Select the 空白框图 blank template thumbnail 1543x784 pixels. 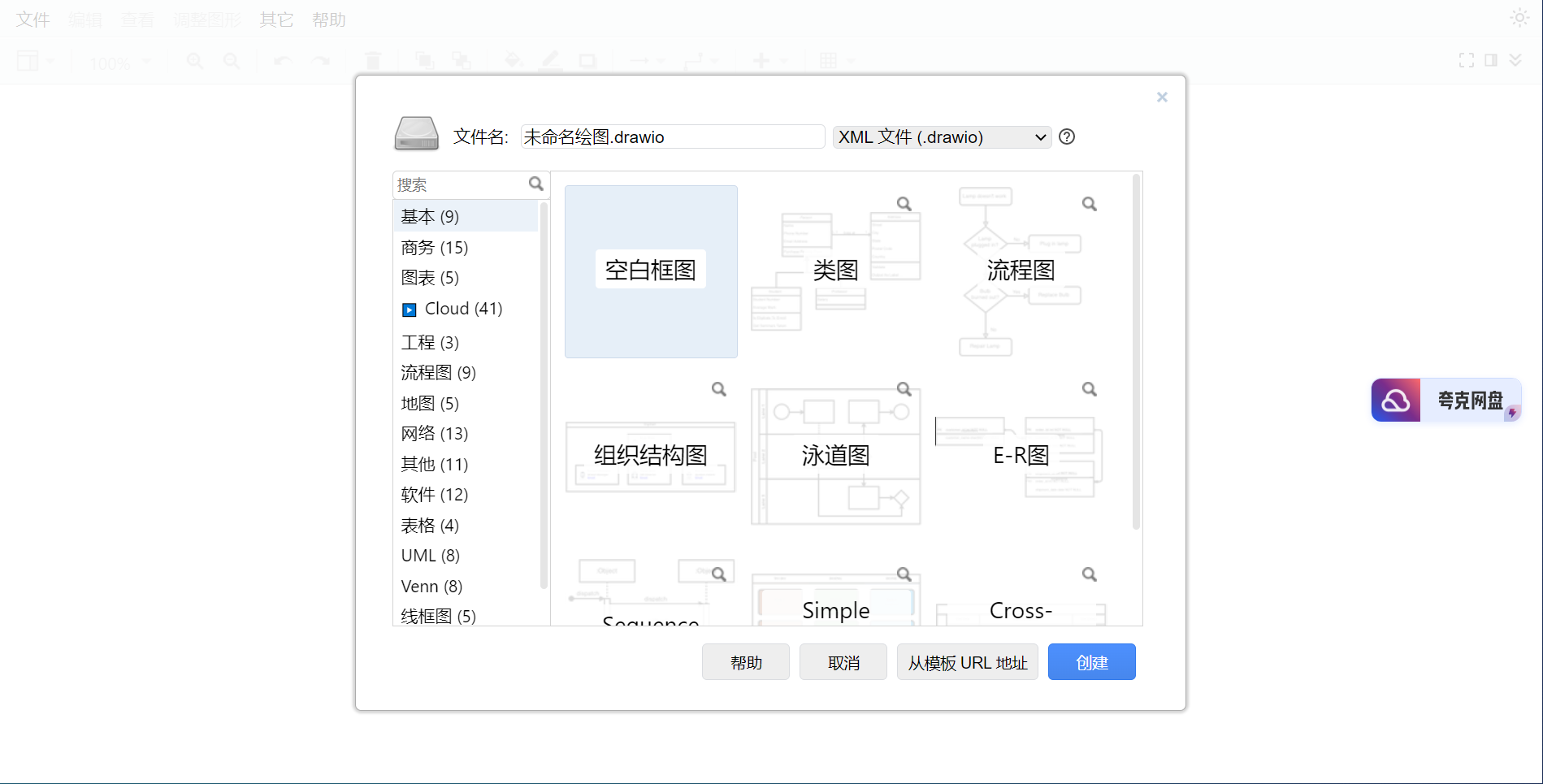(x=651, y=271)
